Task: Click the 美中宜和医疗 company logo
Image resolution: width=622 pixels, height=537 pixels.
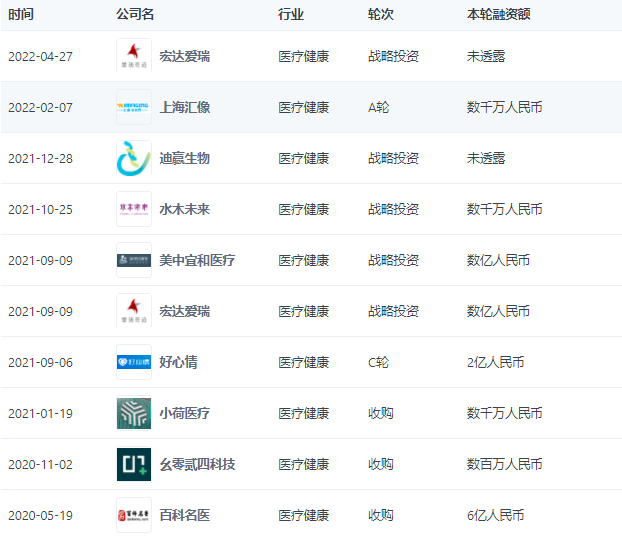Action: (x=134, y=260)
